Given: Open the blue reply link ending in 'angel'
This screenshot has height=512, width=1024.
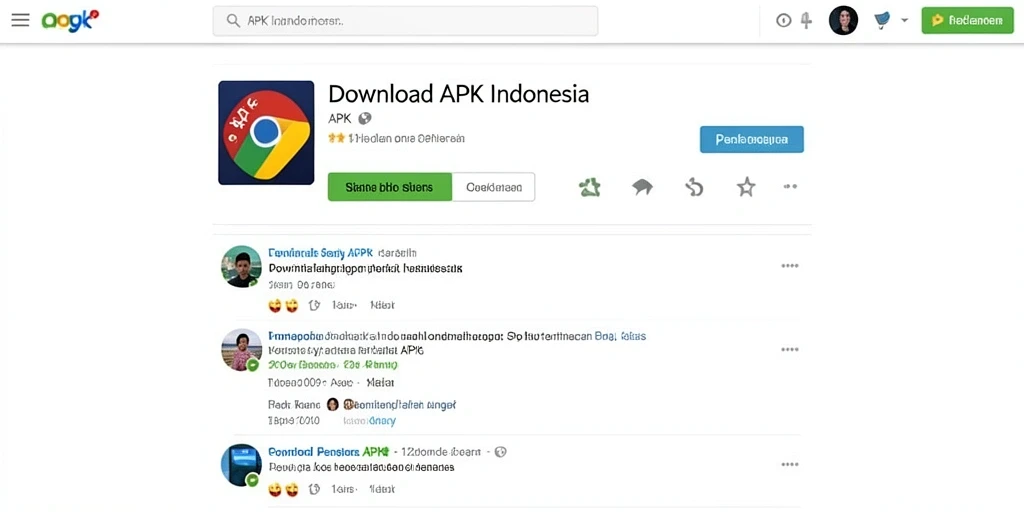Looking at the screenshot, I should tap(405, 405).
